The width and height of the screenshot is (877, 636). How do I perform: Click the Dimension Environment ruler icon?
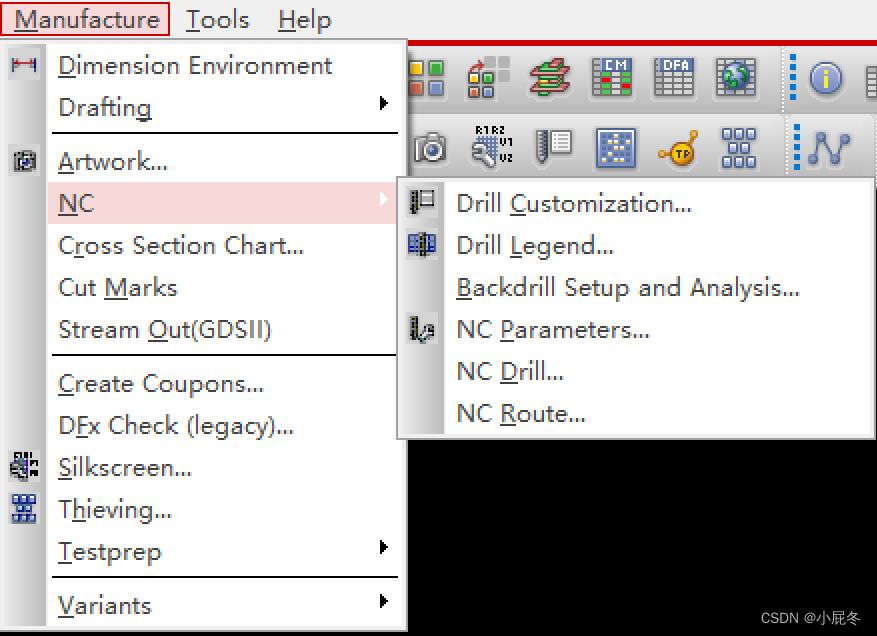pyautogui.click(x=24, y=65)
